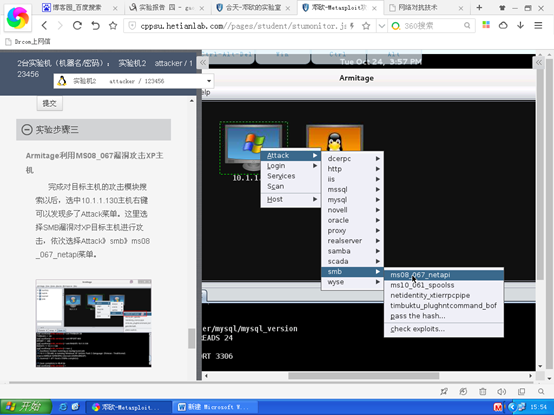554x415 pixels.
Task: Click the lightning speed-mode icon in address bar
Action: [x=352, y=25]
